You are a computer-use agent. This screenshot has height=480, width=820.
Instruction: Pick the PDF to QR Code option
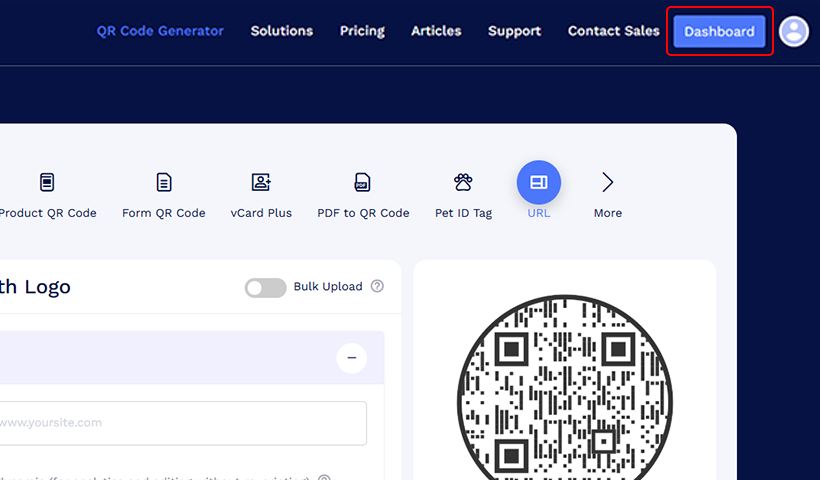click(362, 183)
